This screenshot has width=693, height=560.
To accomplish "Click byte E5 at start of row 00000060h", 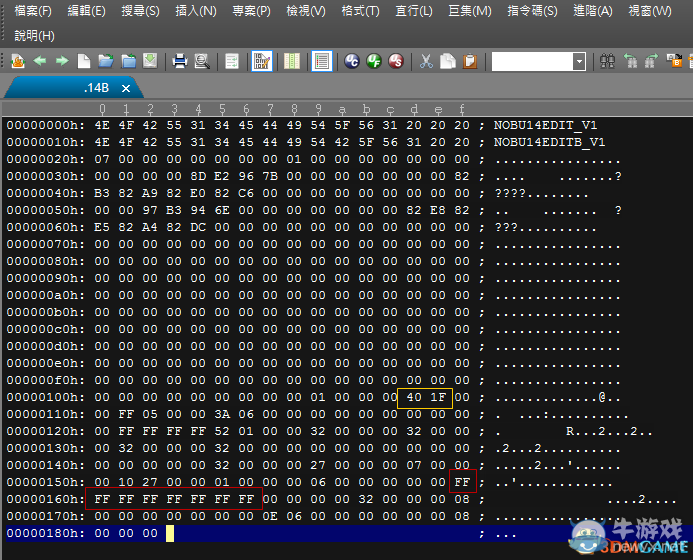I will pyautogui.click(x=102, y=227).
